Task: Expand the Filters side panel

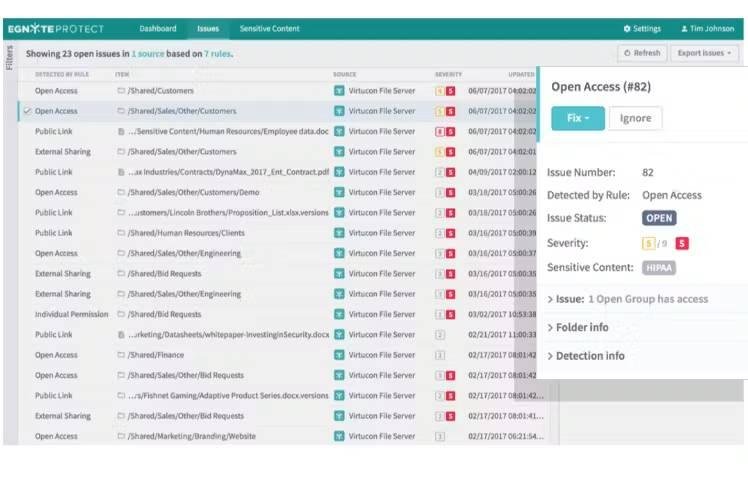Action: coord(10,58)
